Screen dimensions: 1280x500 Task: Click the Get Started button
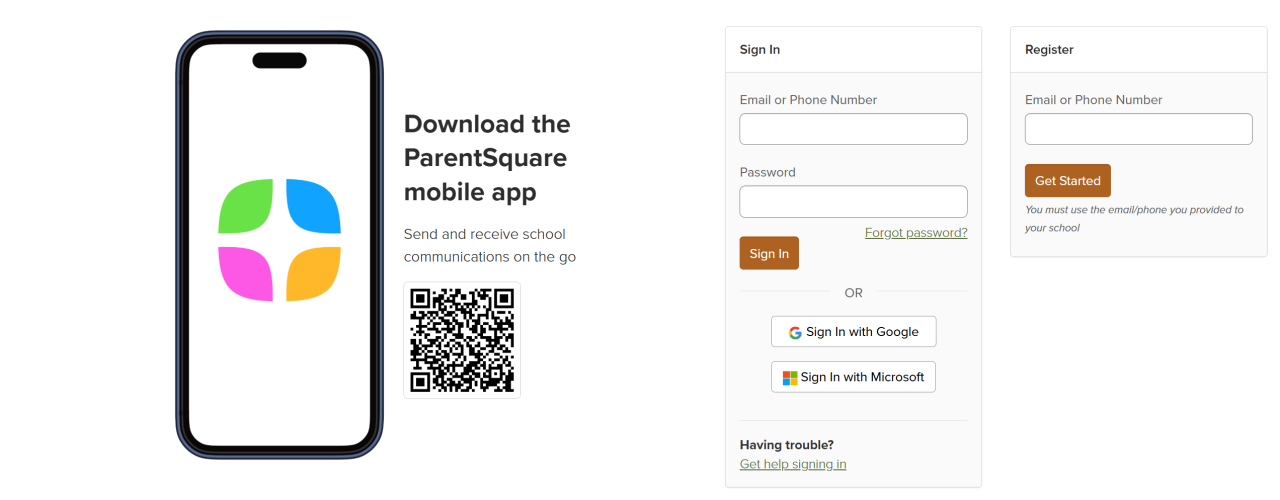coord(1067,181)
